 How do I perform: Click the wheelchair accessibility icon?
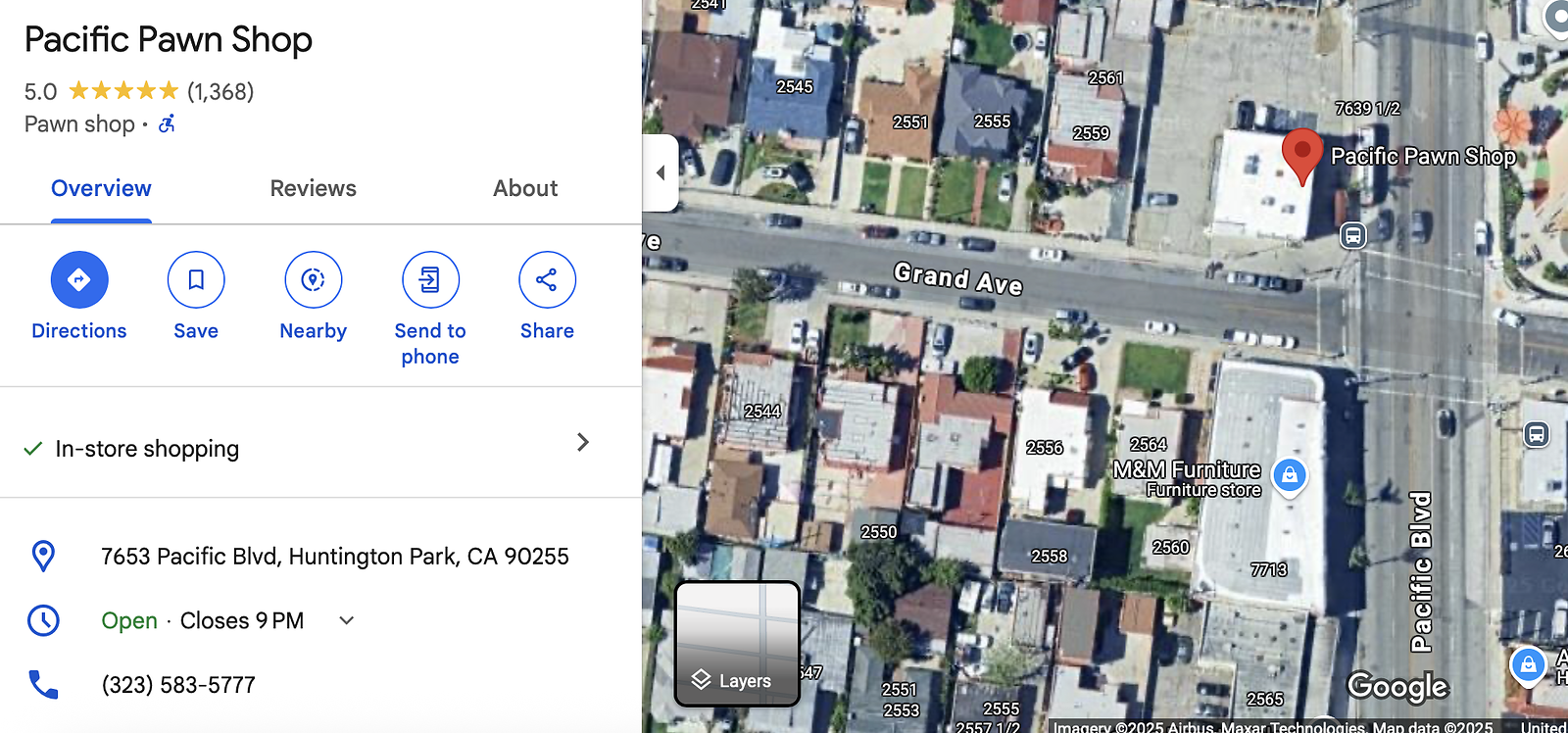click(x=168, y=123)
